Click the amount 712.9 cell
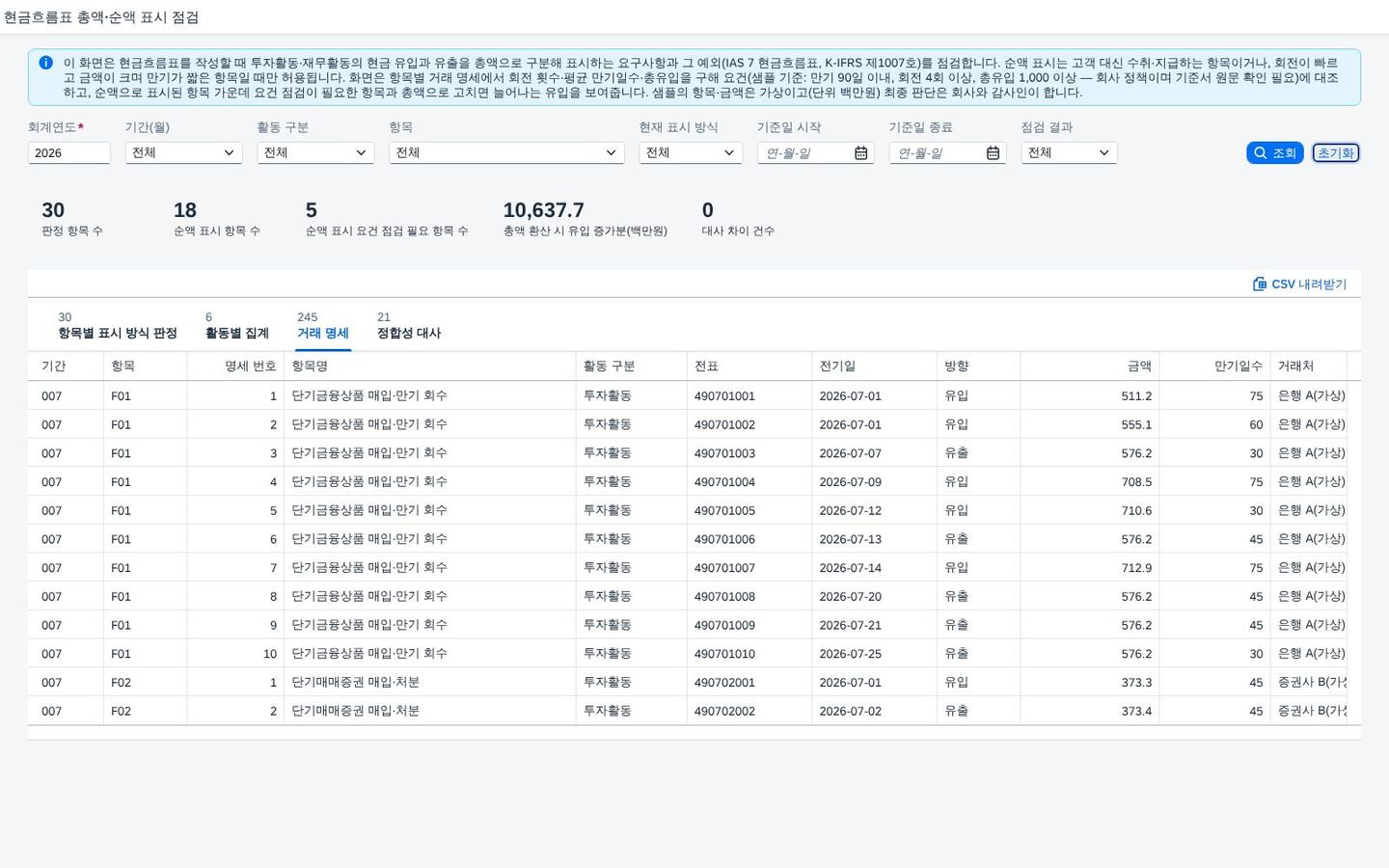 click(1090, 568)
